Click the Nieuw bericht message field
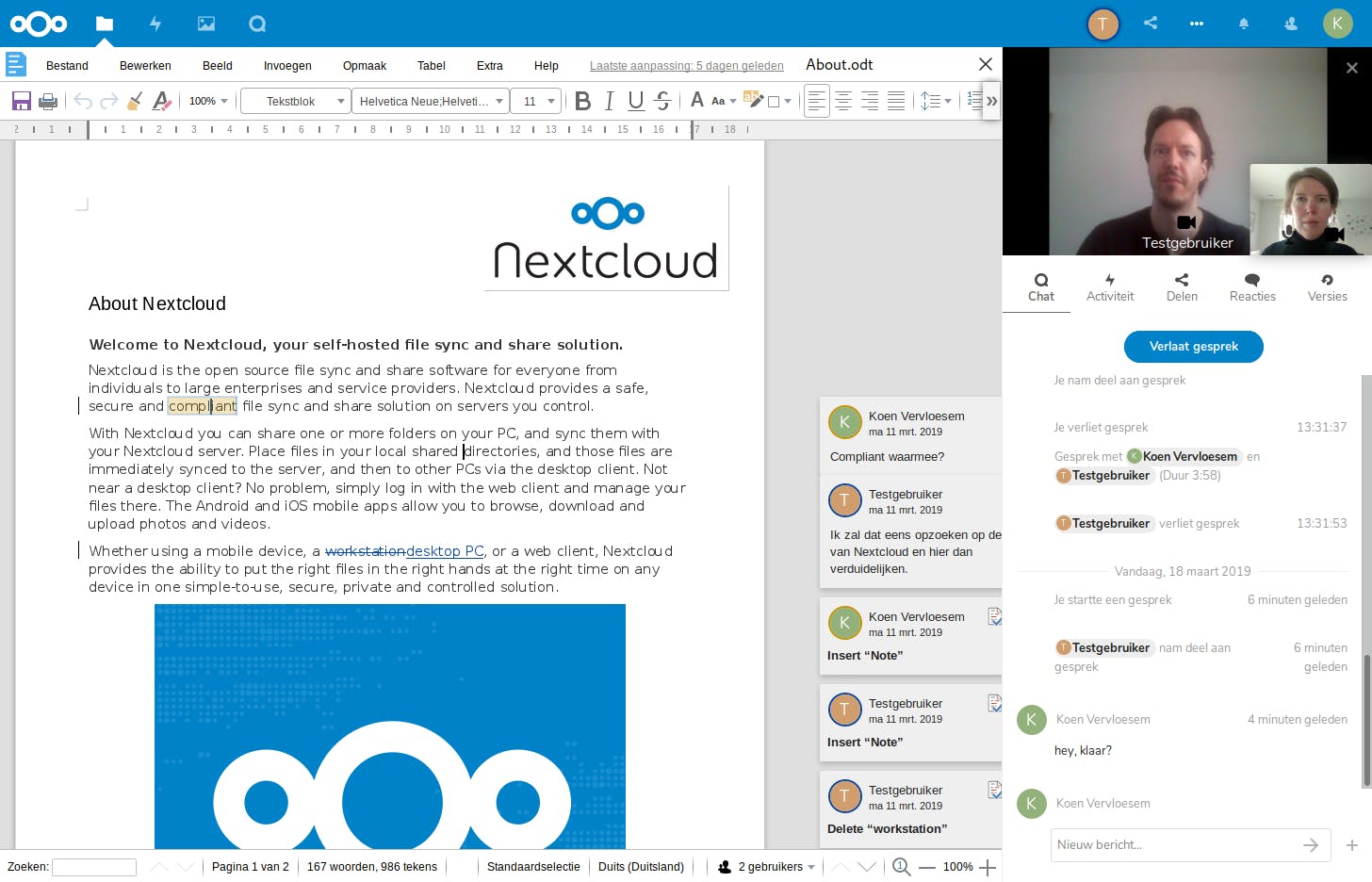Screen dimensions: 1372x882 1176,845
